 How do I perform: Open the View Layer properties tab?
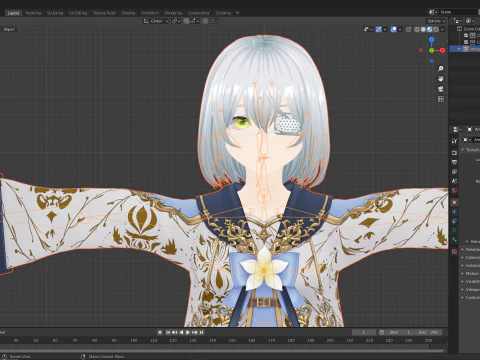pyautogui.click(x=454, y=172)
